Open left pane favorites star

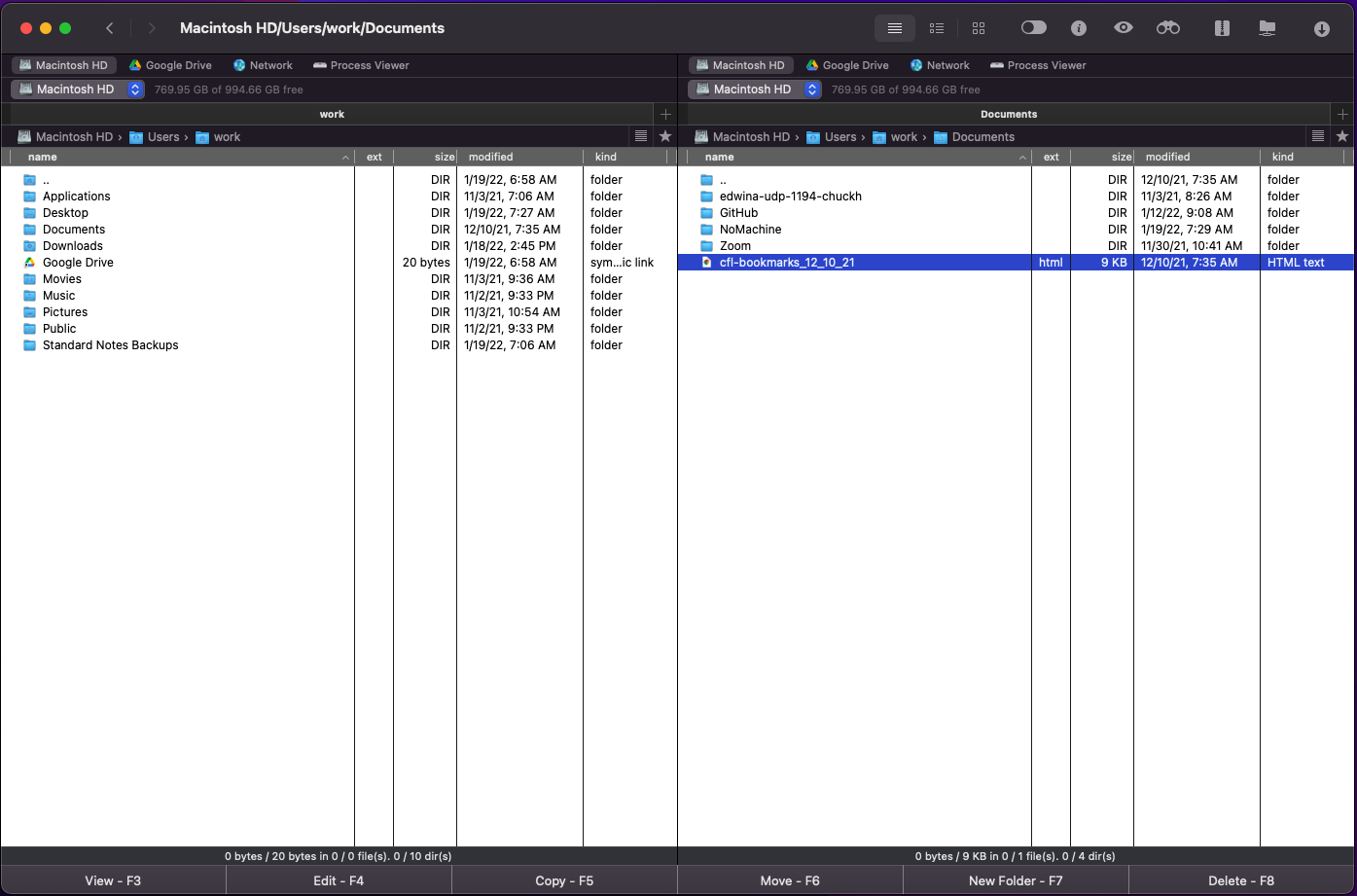[x=665, y=136]
